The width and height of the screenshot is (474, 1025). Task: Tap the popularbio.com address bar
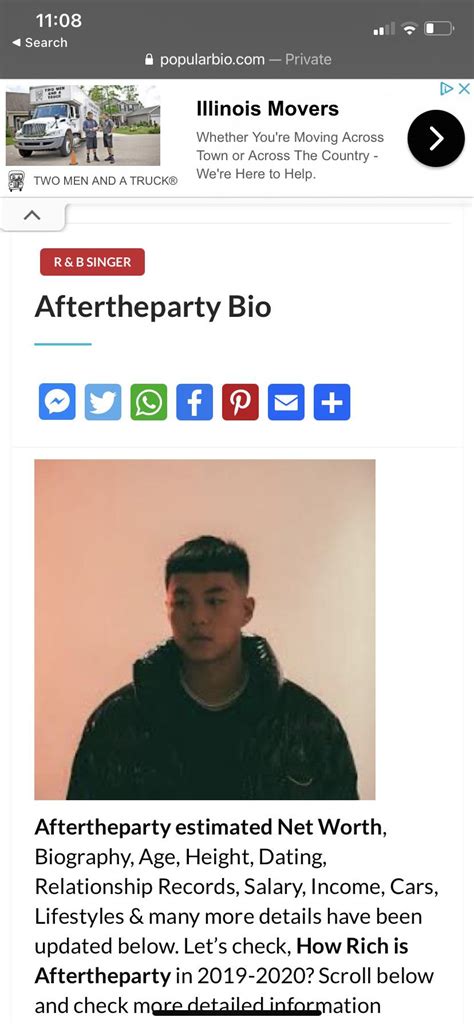(x=237, y=59)
